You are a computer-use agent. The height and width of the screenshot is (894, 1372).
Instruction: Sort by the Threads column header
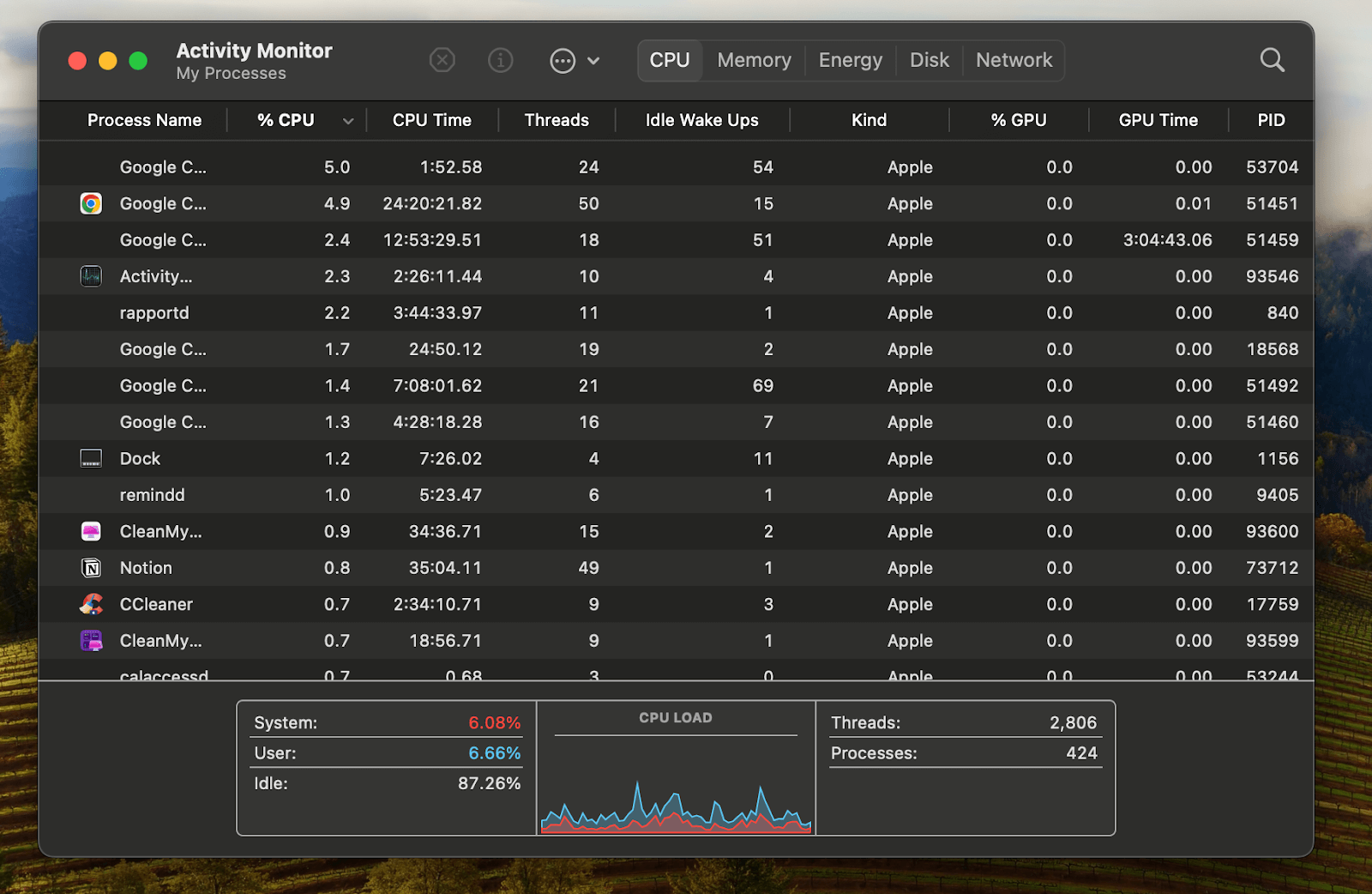[557, 120]
